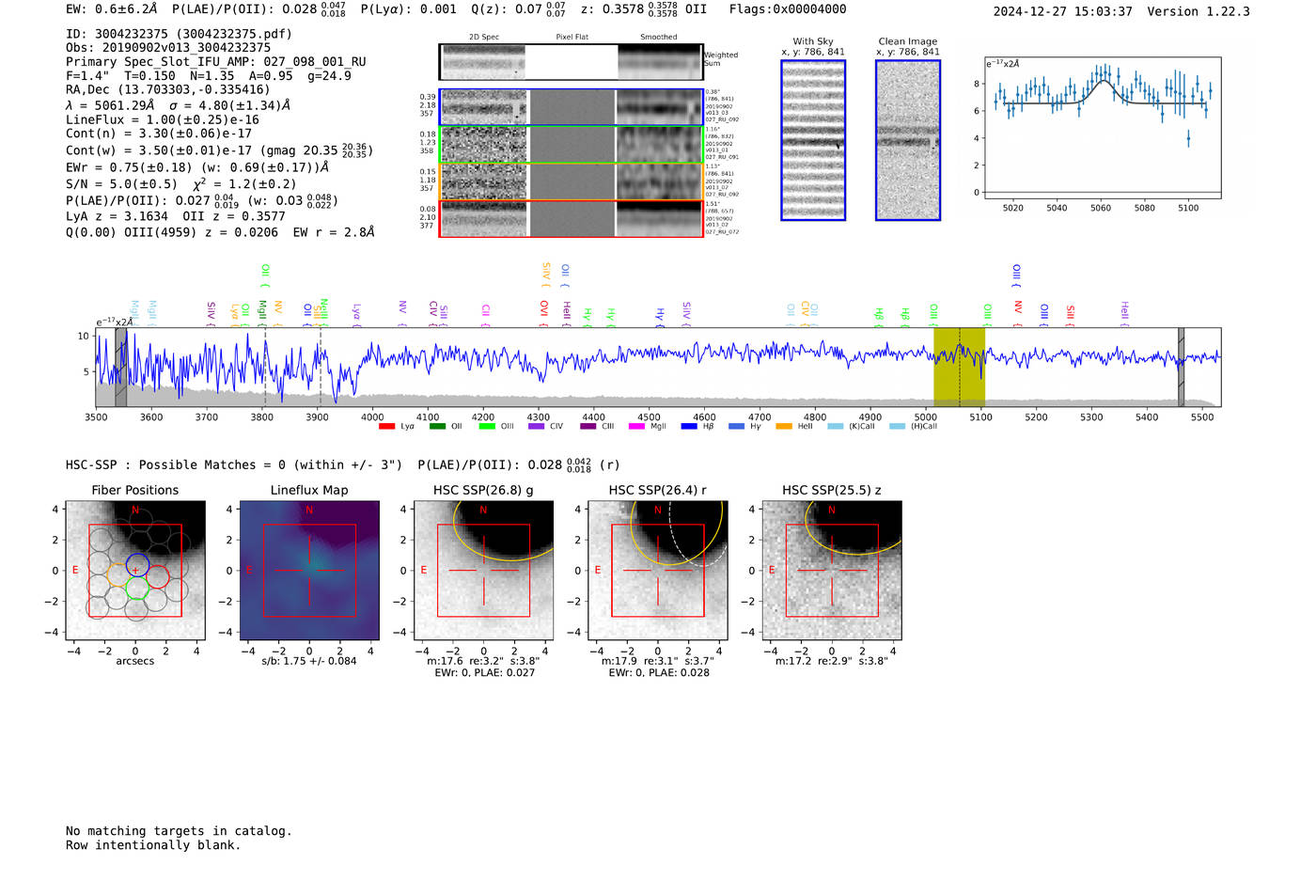Open the blue-bordered fiber row's 2D Spec cutout

[484, 107]
